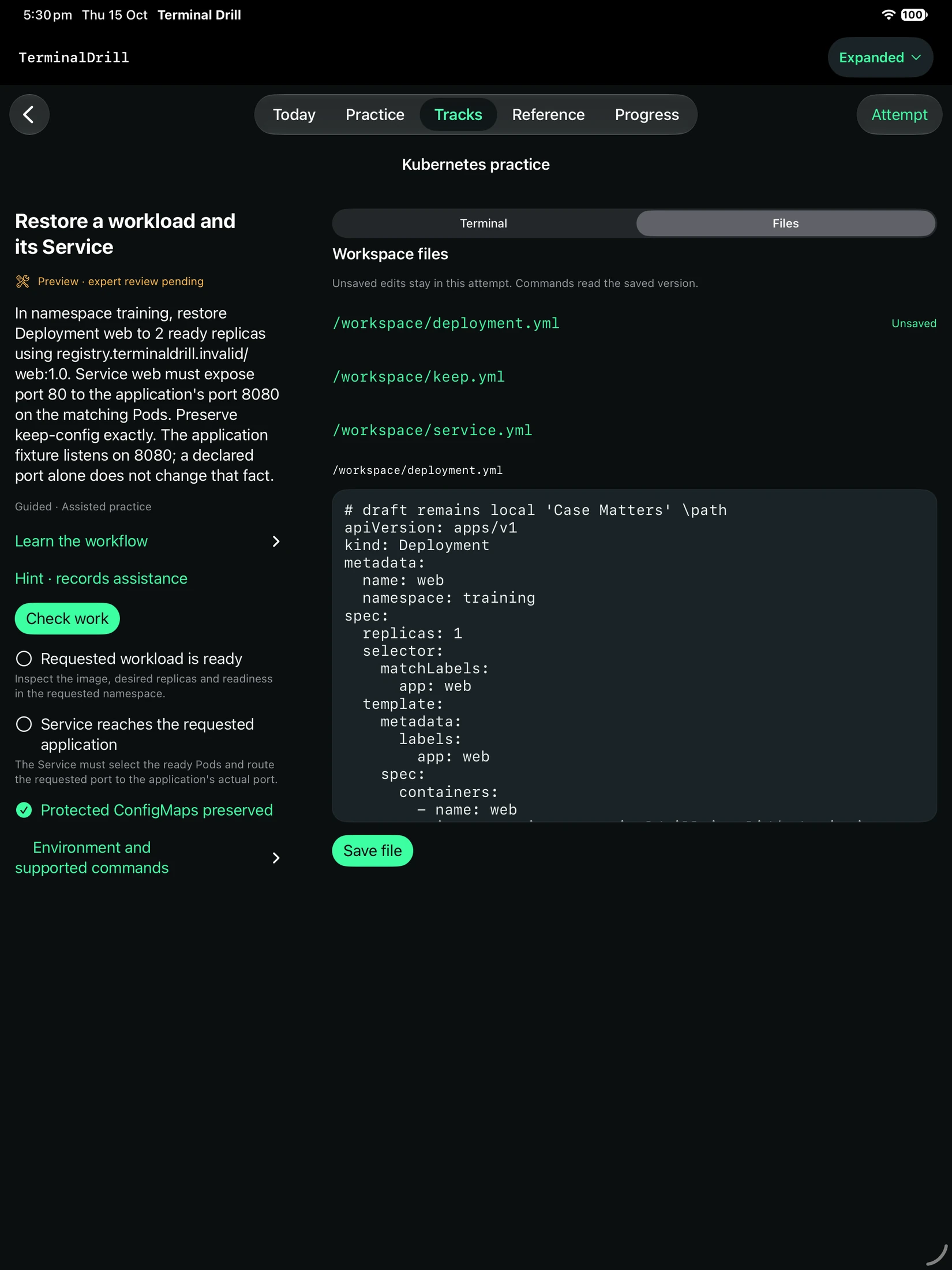
Task: Switch to the Today tab
Action: 294,114
